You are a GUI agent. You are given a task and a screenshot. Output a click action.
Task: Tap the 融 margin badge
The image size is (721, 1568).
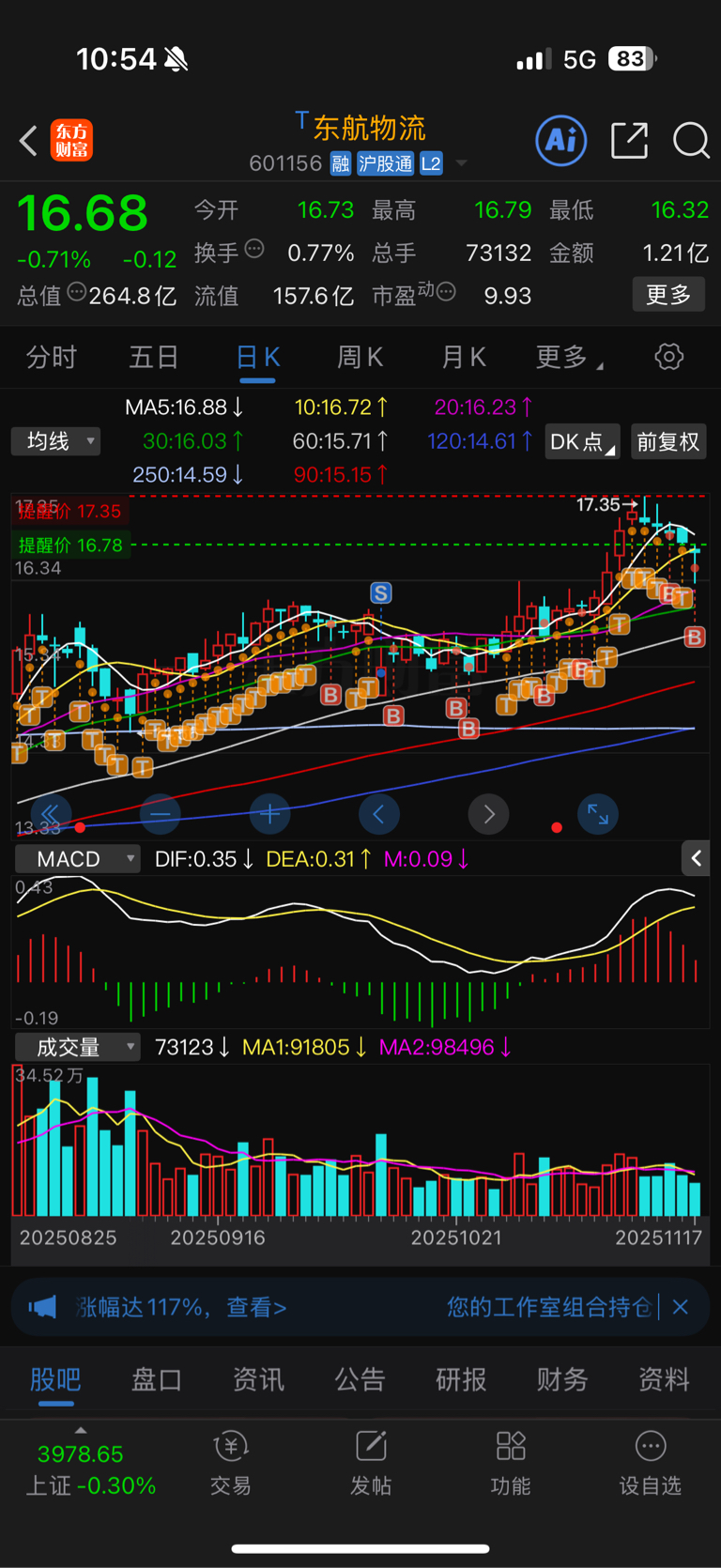click(341, 164)
